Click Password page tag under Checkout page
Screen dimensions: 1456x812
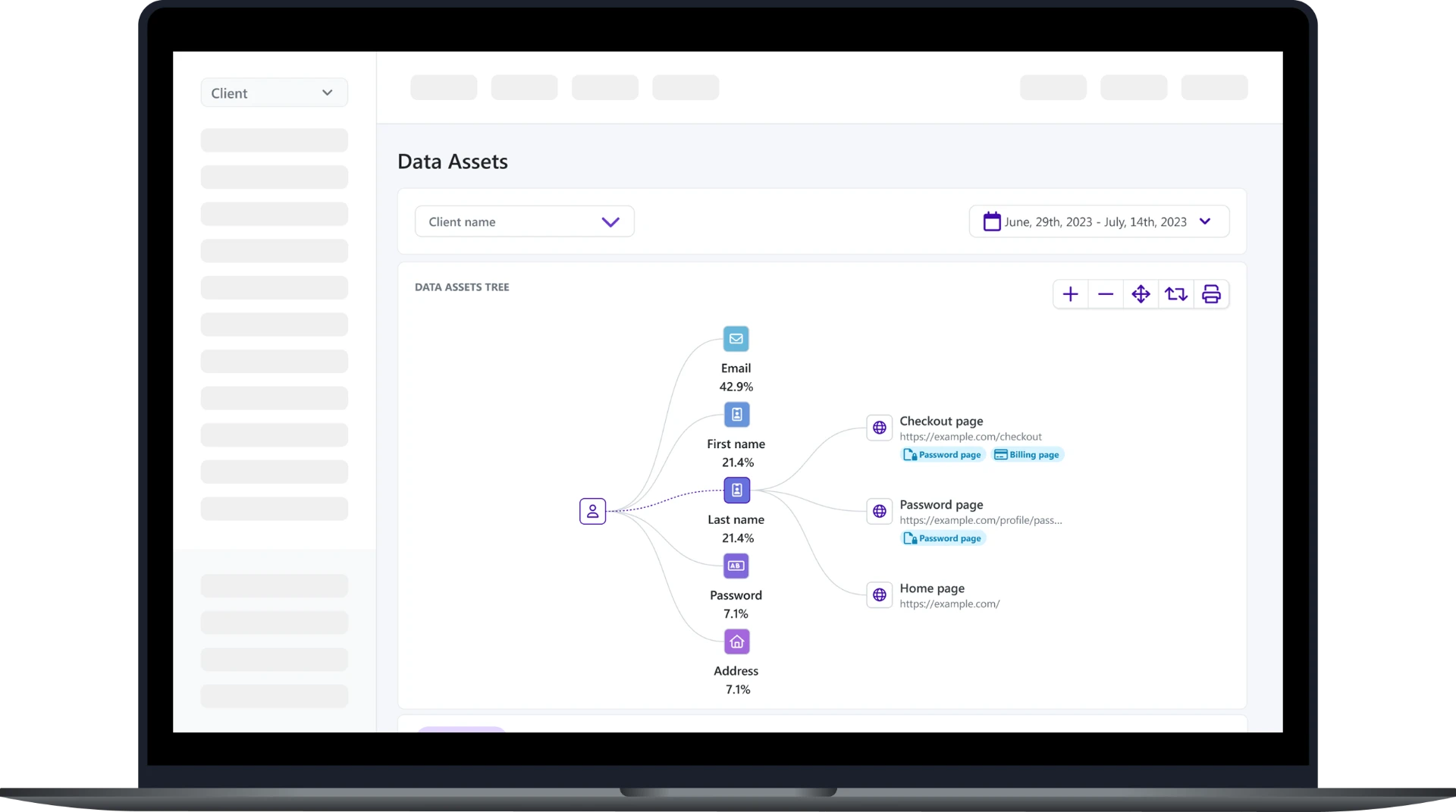(943, 455)
